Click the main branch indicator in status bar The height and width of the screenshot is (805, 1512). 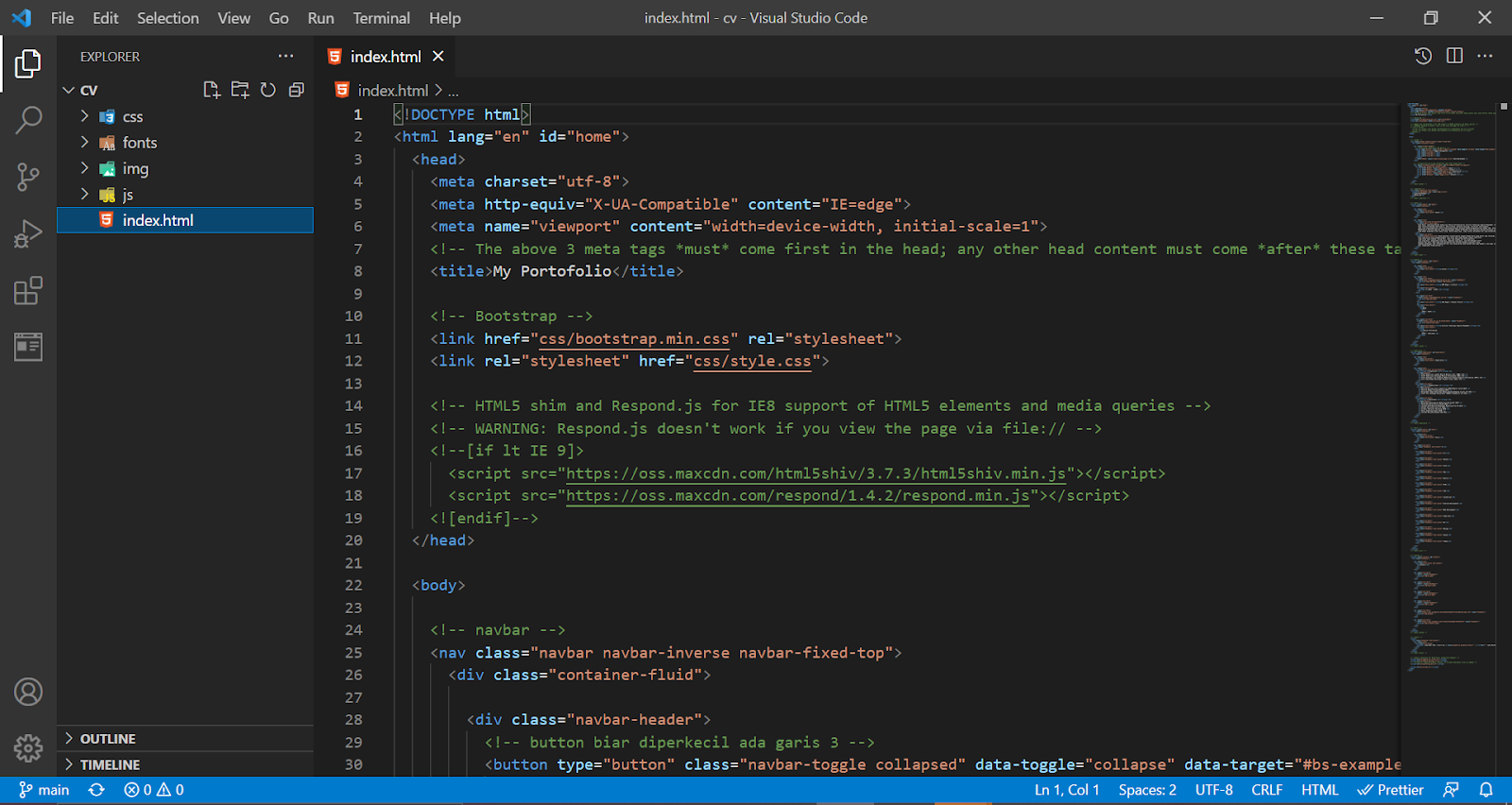44,790
